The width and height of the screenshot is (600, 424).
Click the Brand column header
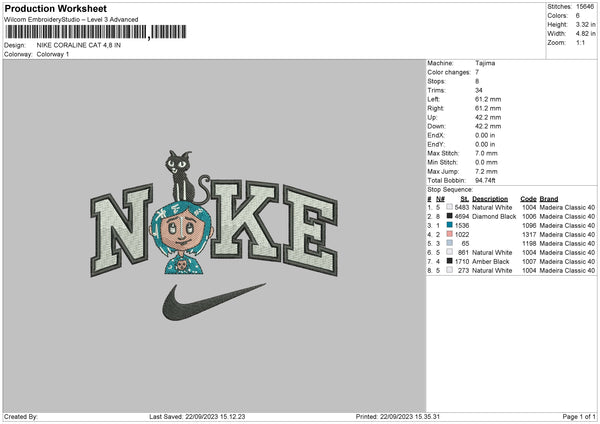click(x=549, y=199)
